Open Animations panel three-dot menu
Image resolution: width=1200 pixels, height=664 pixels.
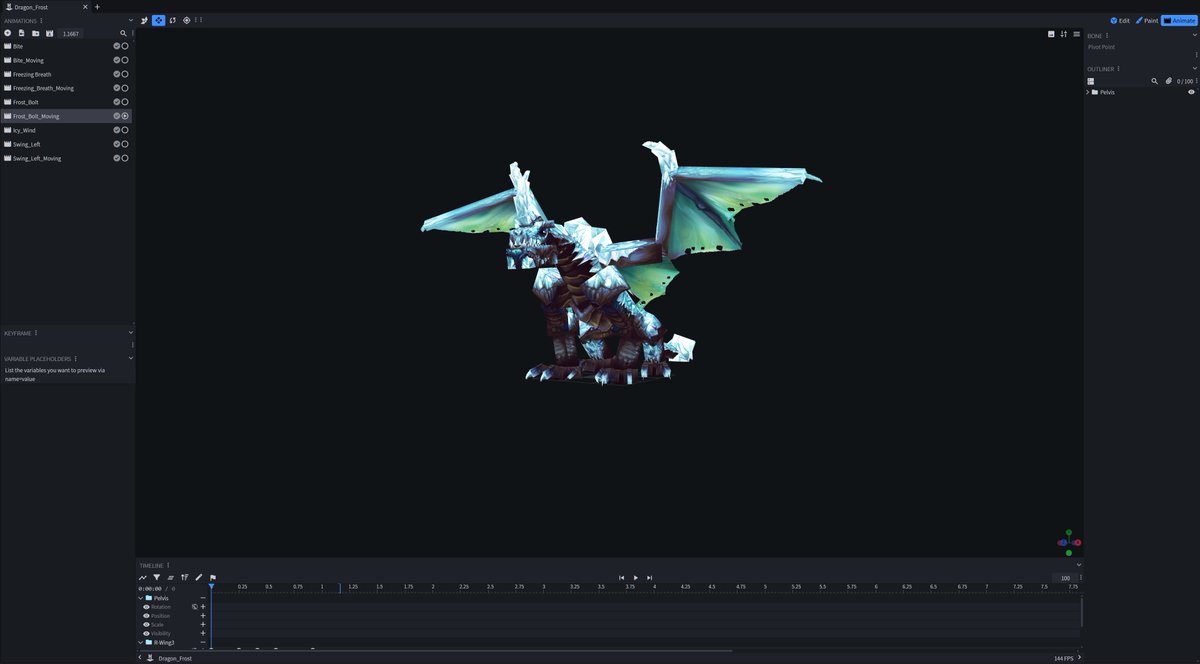pos(41,20)
